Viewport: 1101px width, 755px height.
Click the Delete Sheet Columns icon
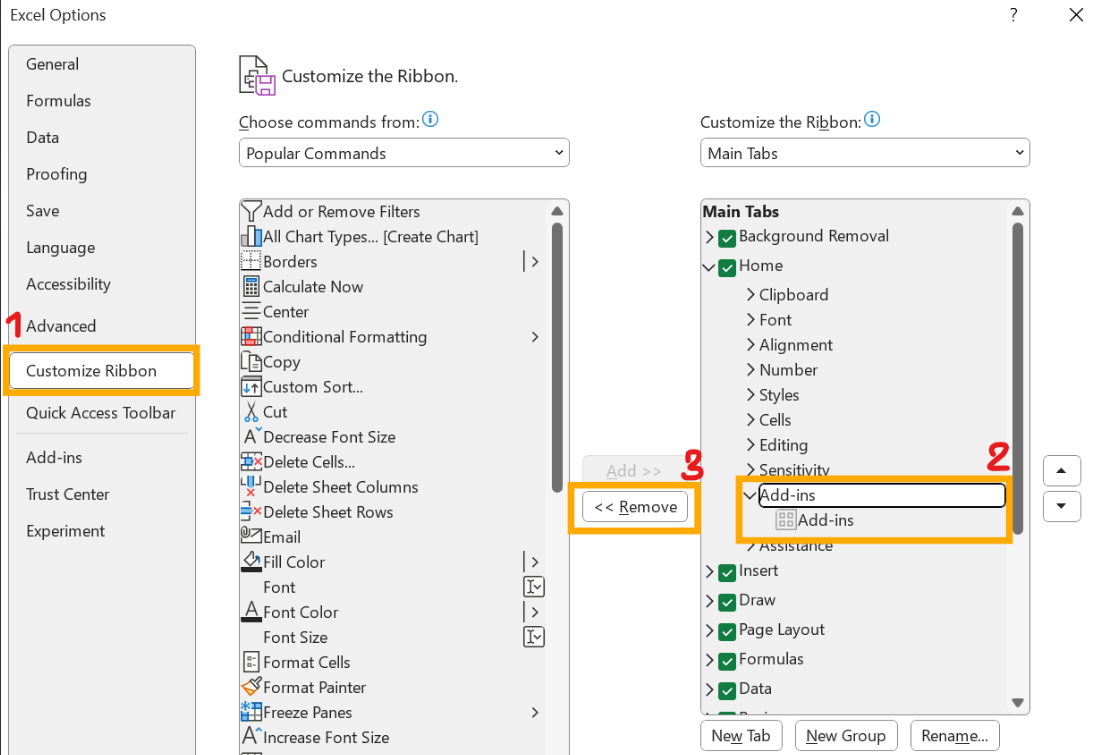coord(251,487)
